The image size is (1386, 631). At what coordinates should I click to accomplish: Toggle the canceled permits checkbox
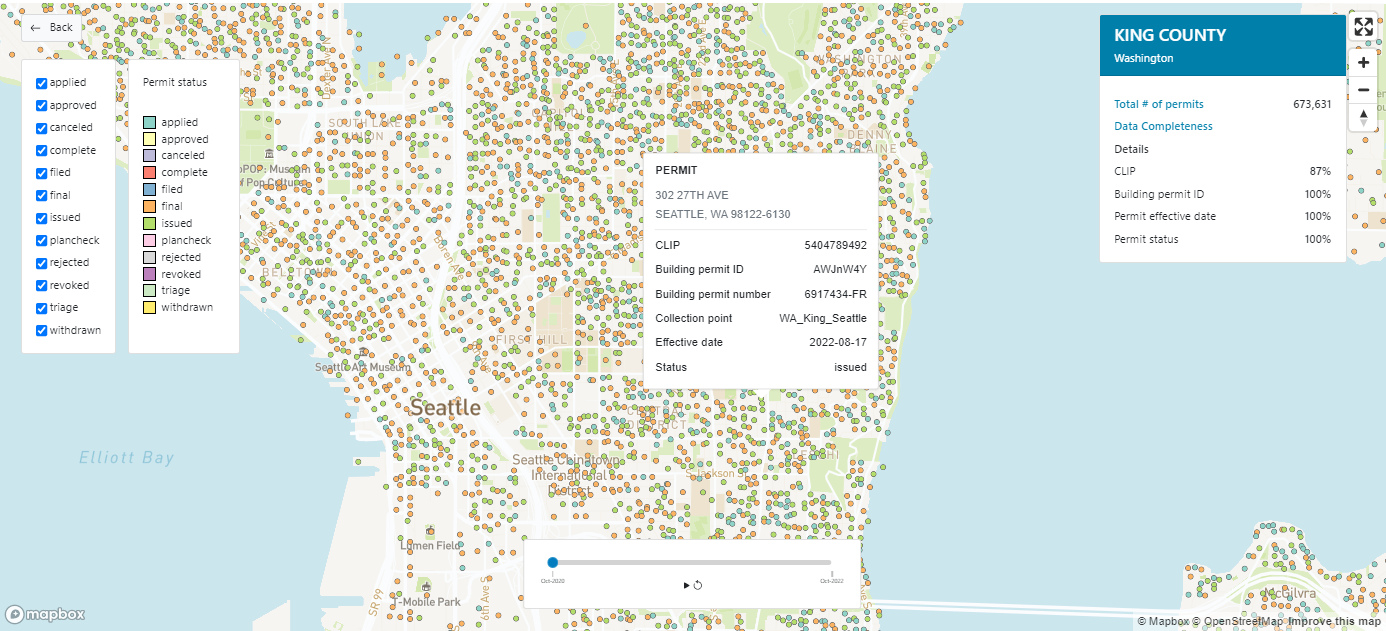42,128
